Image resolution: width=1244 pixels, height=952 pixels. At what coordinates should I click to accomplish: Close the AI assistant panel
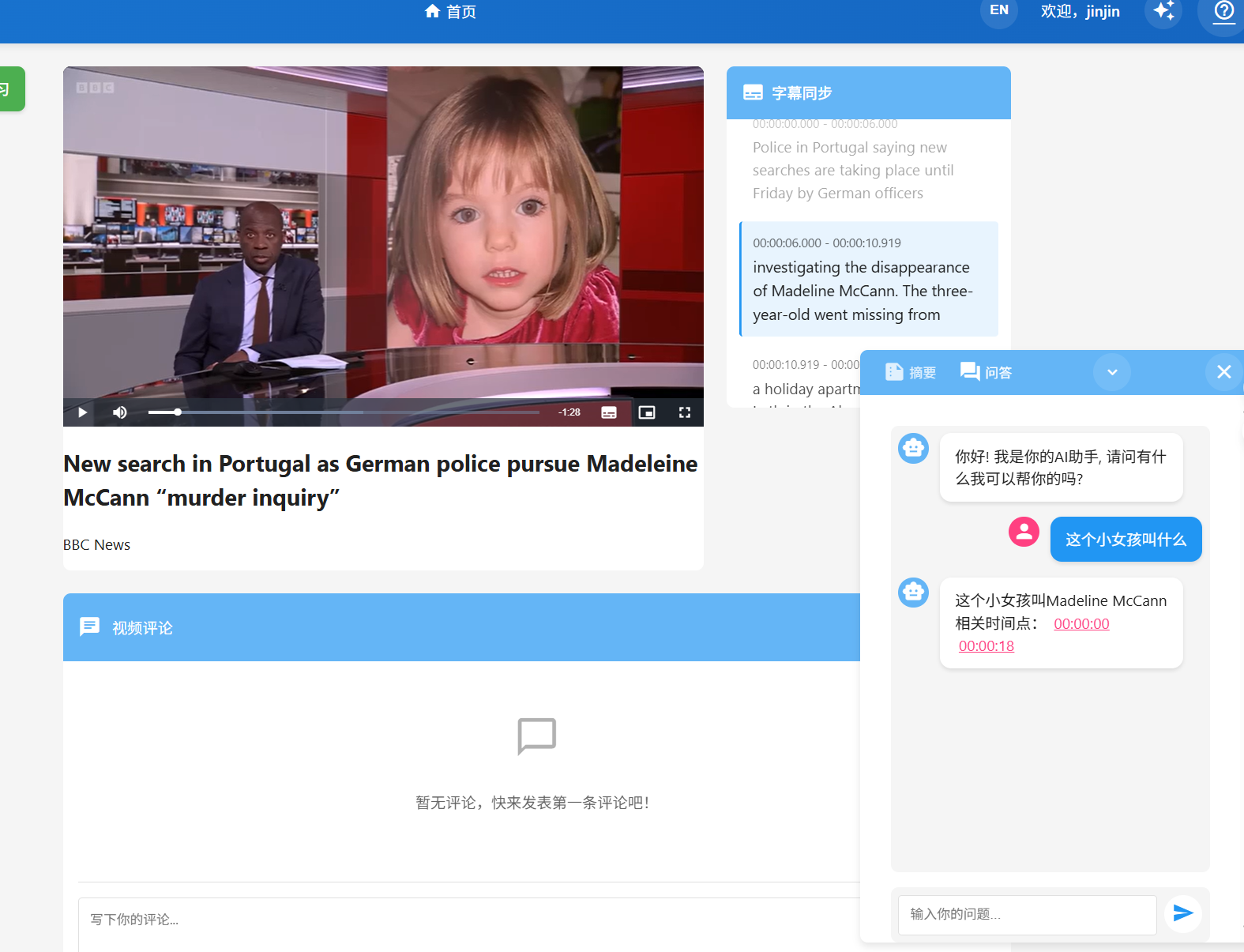[1224, 372]
